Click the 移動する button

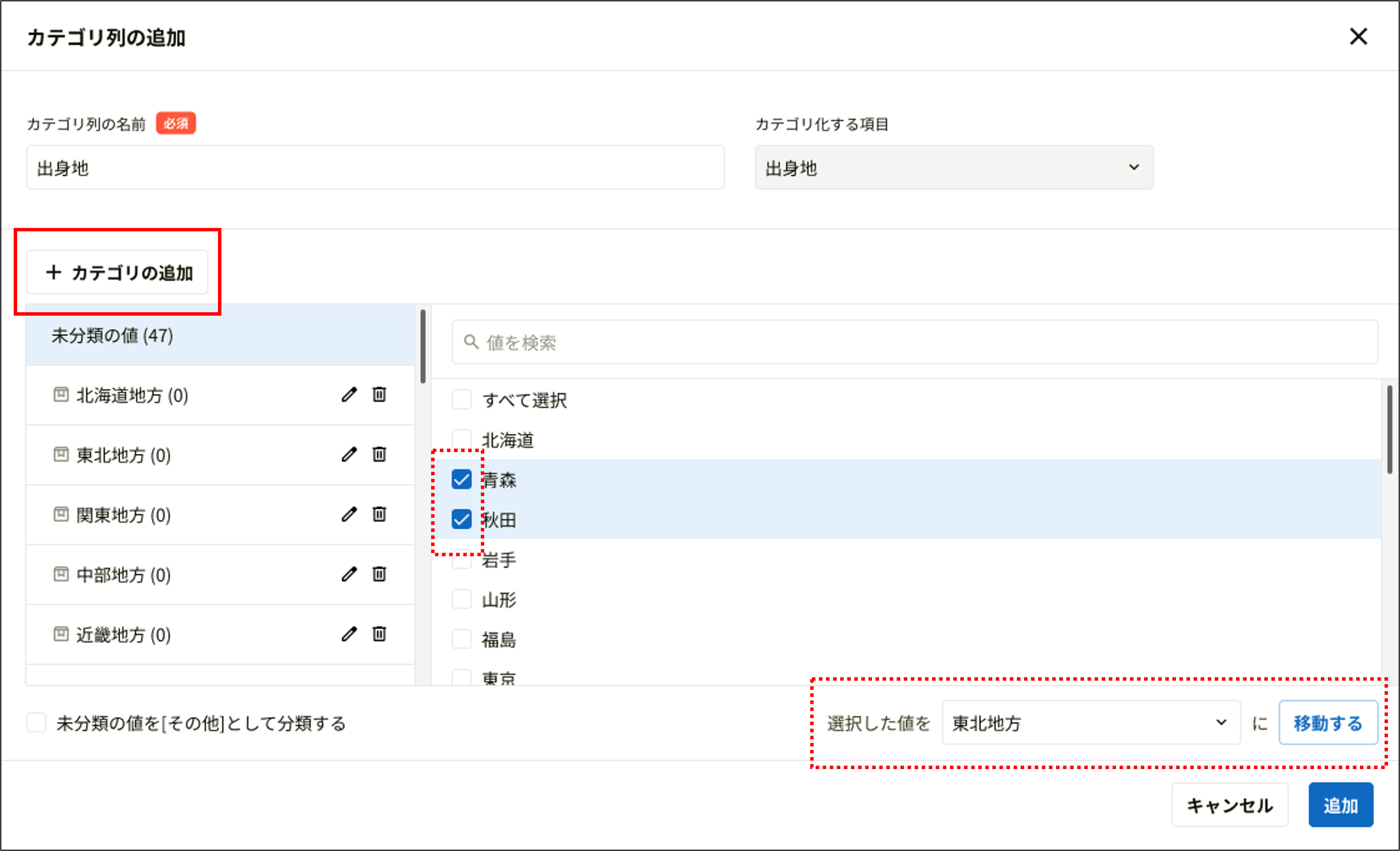tap(1328, 722)
